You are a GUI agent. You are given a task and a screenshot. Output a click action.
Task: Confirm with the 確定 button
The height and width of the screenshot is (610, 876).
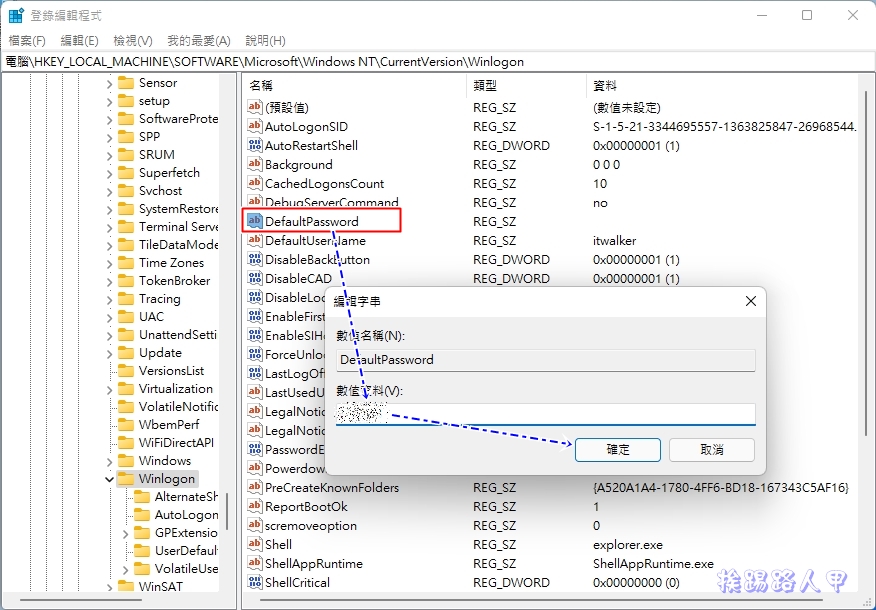coord(618,450)
